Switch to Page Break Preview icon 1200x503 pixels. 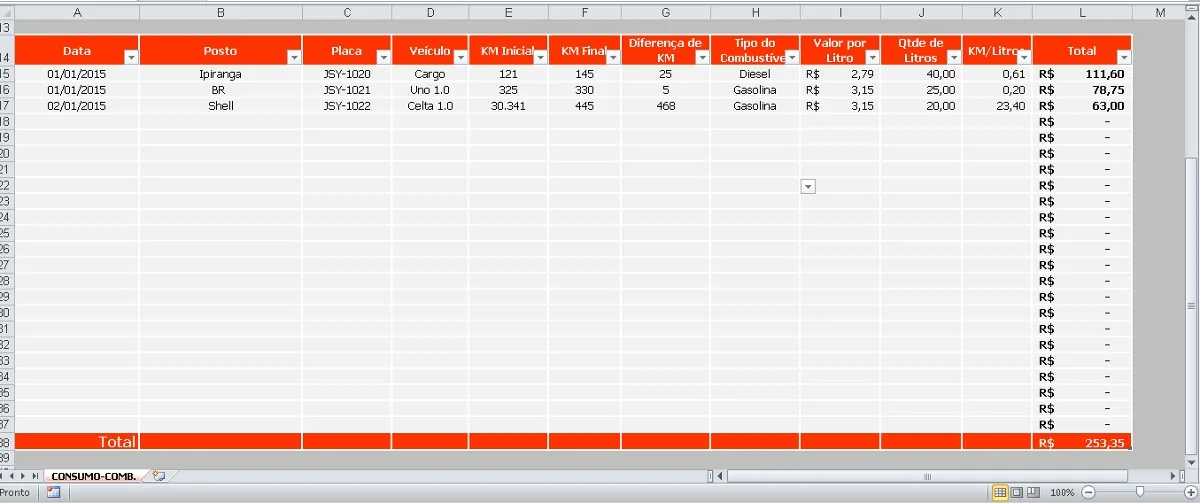[x=1033, y=493]
